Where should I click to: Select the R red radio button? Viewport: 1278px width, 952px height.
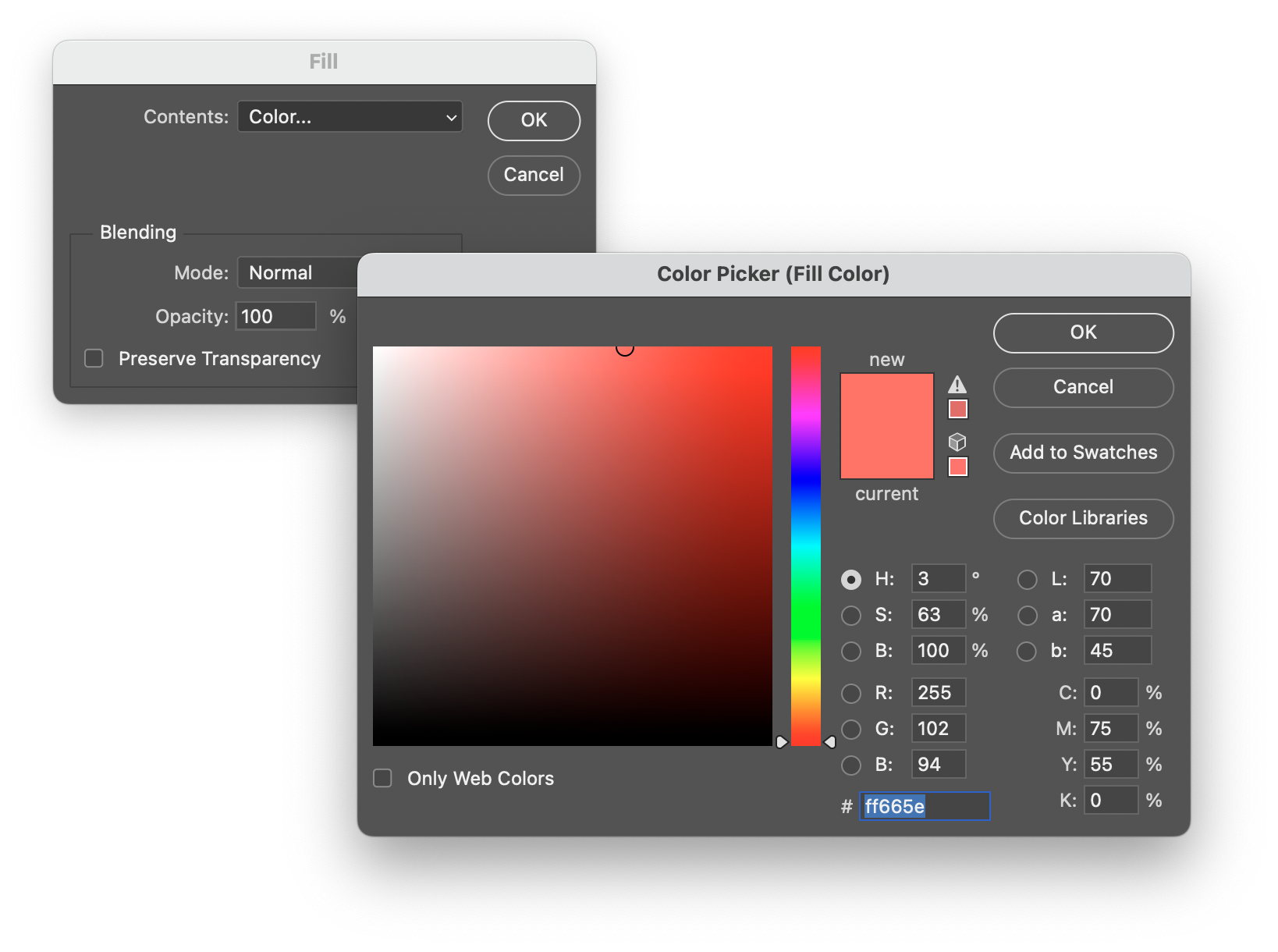coord(851,694)
